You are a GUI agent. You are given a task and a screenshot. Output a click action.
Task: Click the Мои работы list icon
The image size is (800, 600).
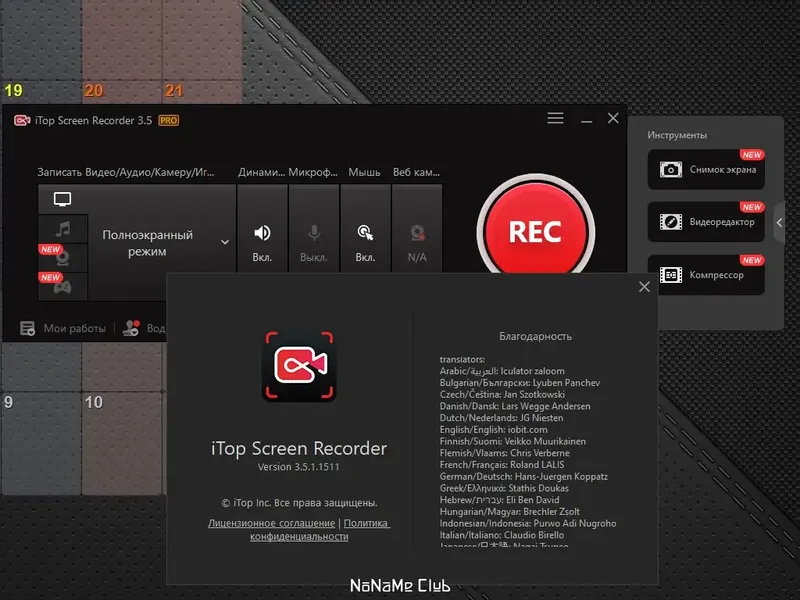pyautogui.click(x=27, y=328)
